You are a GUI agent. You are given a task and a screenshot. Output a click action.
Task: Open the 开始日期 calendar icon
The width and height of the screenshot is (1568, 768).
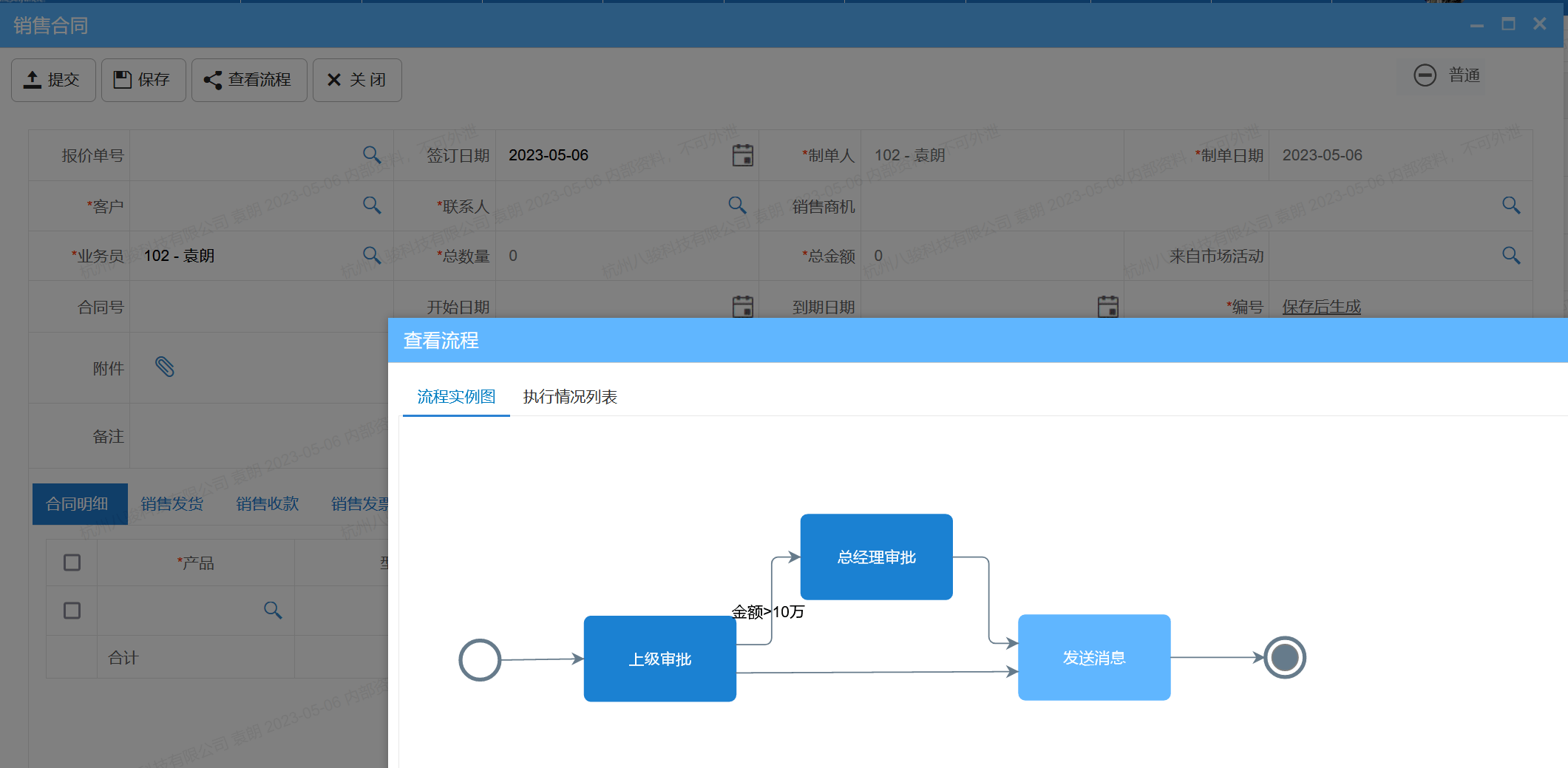pyautogui.click(x=741, y=306)
